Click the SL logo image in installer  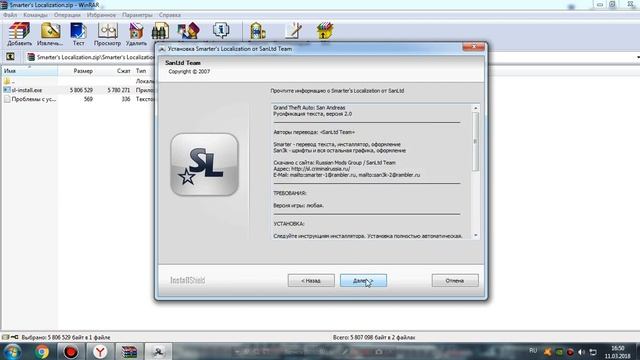pos(204,164)
